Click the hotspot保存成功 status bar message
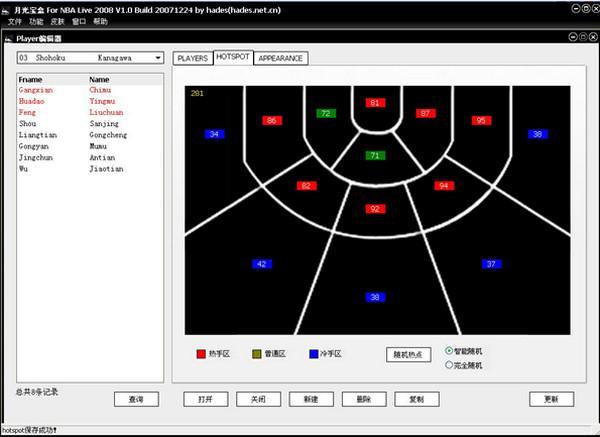Screen dimensions: 600x437 pos(29,430)
